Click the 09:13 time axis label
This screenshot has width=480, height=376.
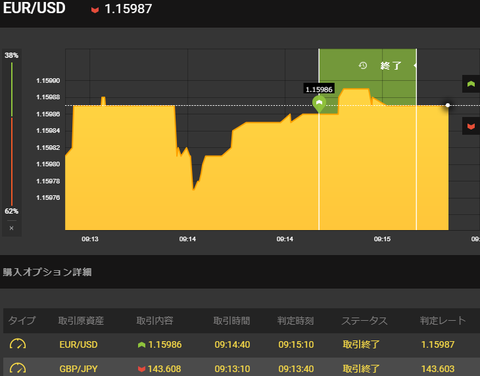coord(90,239)
